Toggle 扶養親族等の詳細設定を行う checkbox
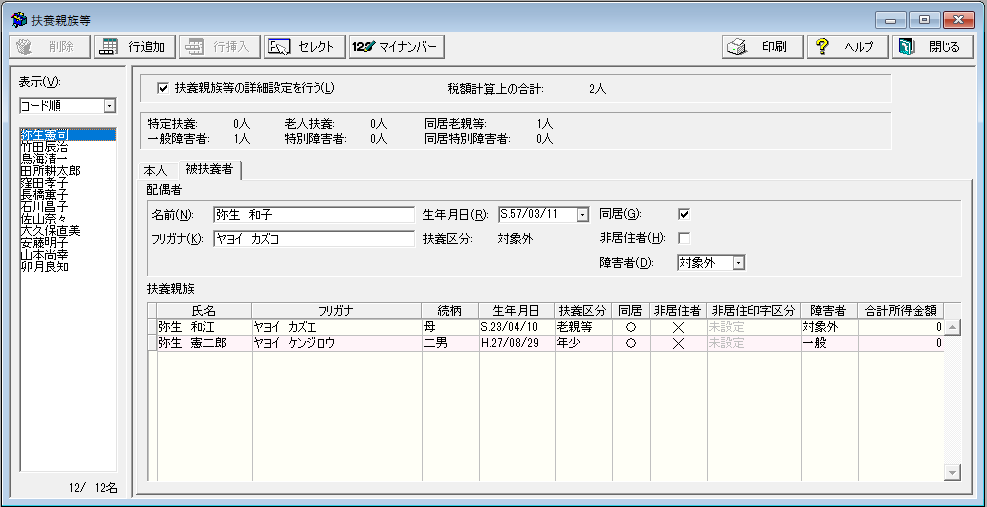Image resolution: width=987 pixels, height=507 pixels. click(x=162, y=88)
